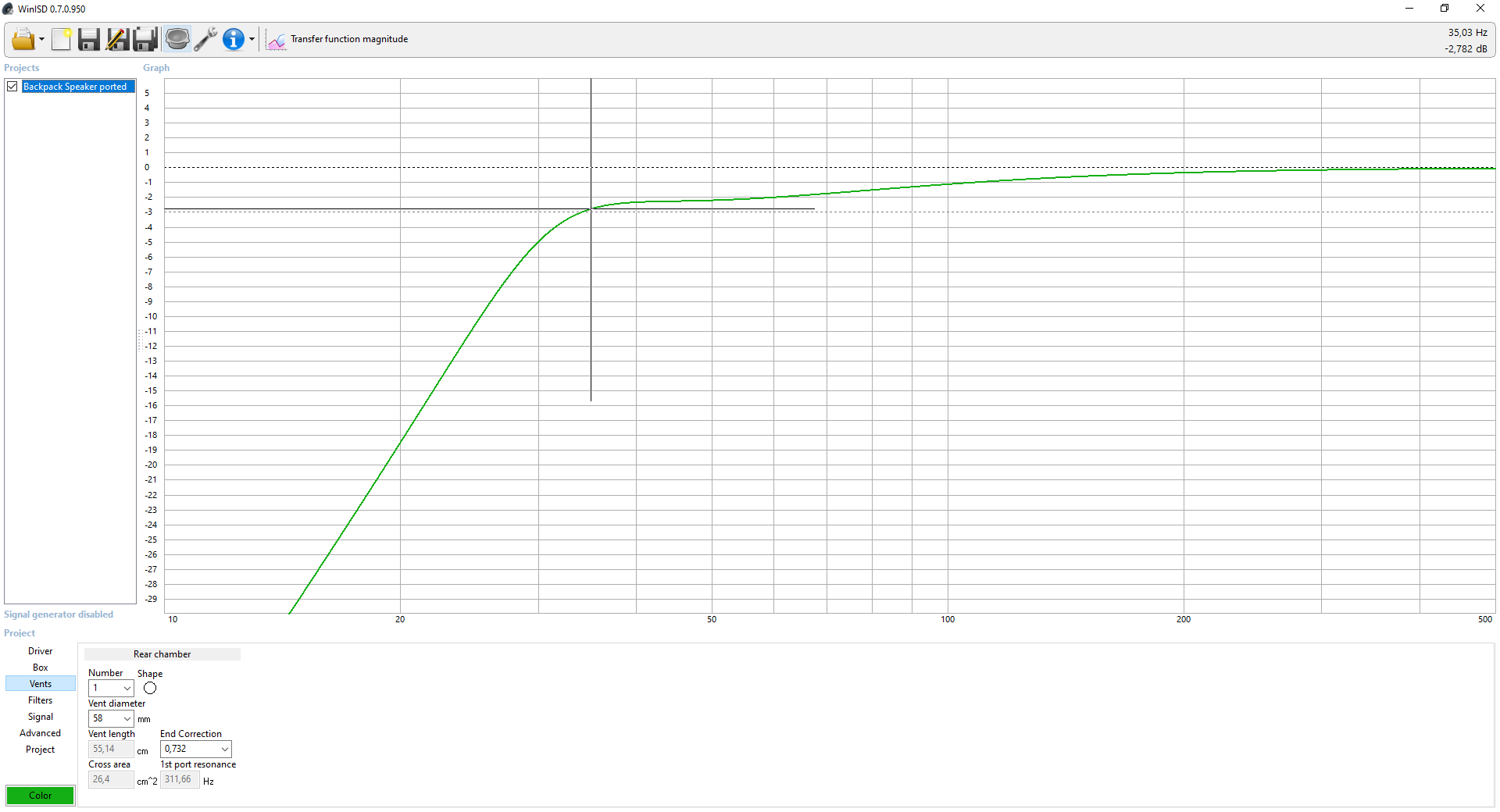Switch to the Driver tab

pos(41,651)
